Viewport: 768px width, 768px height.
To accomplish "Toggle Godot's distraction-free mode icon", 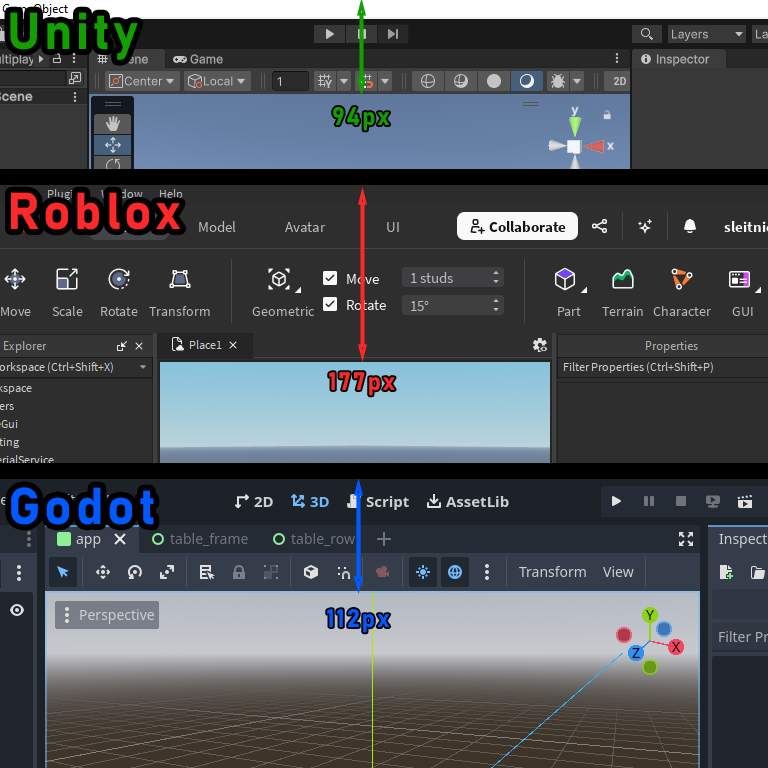I will pyautogui.click(x=686, y=539).
